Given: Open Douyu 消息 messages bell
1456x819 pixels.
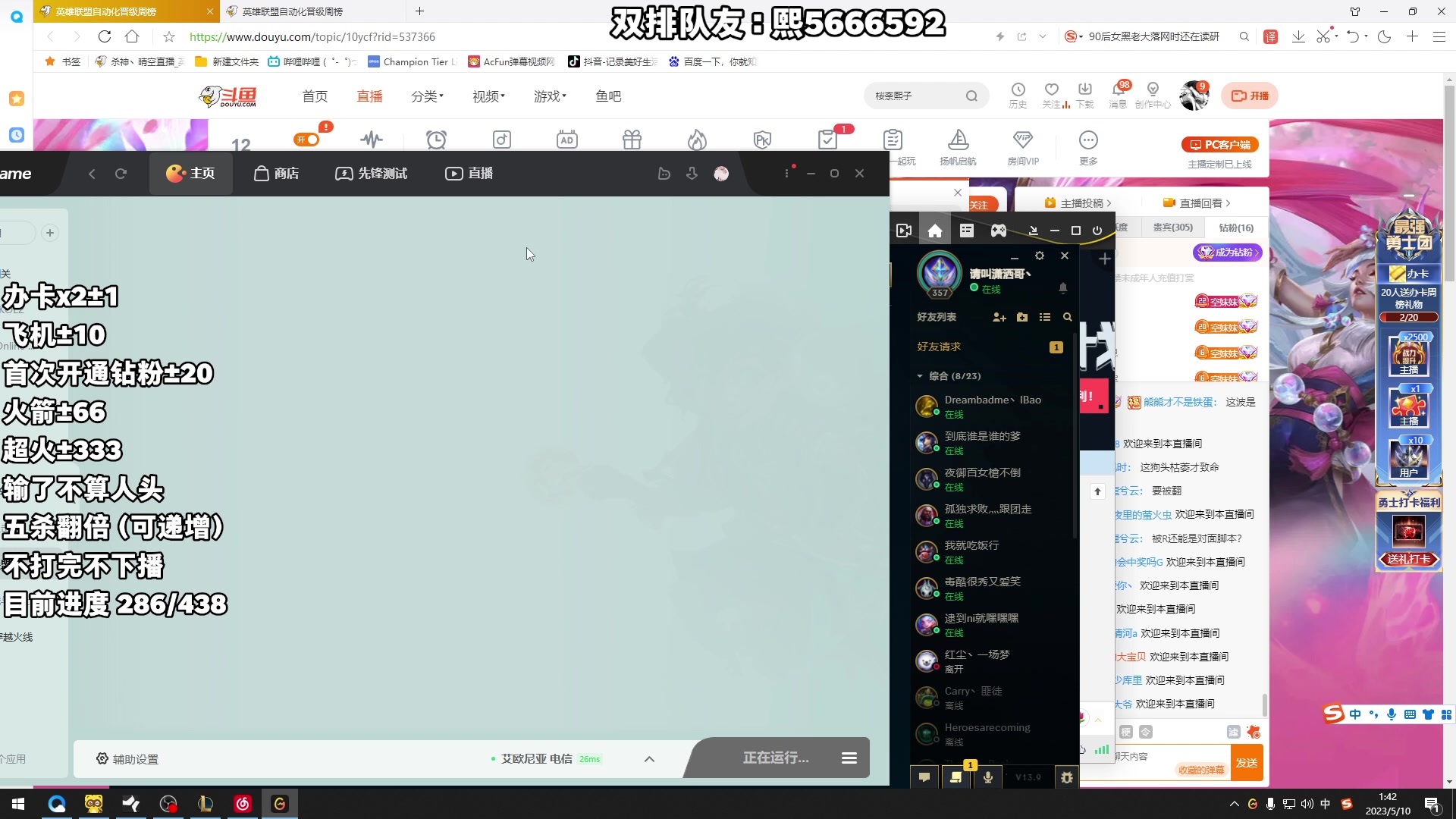Looking at the screenshot, I should pos(1118,96).
